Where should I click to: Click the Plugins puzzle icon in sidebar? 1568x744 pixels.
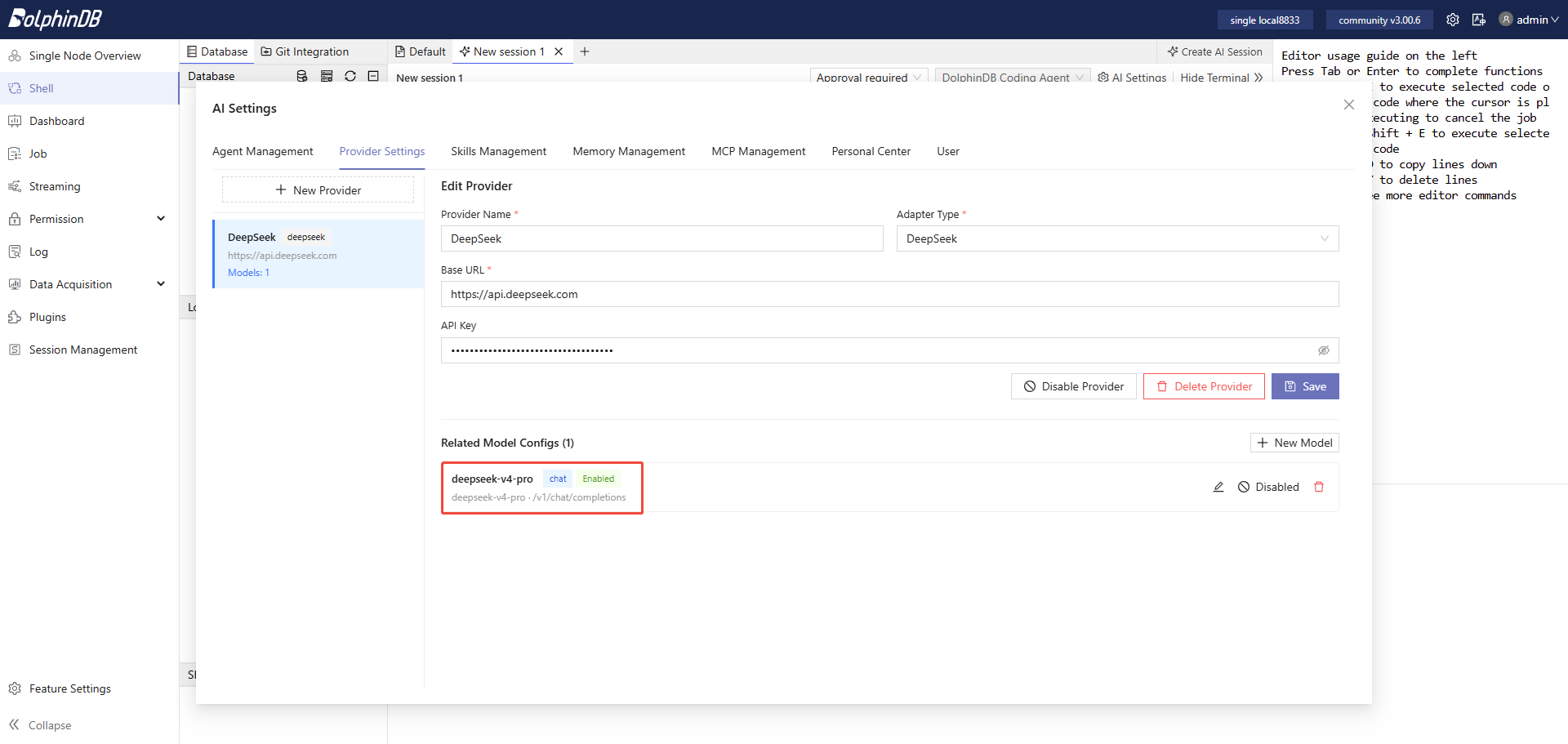click(15, 317)
